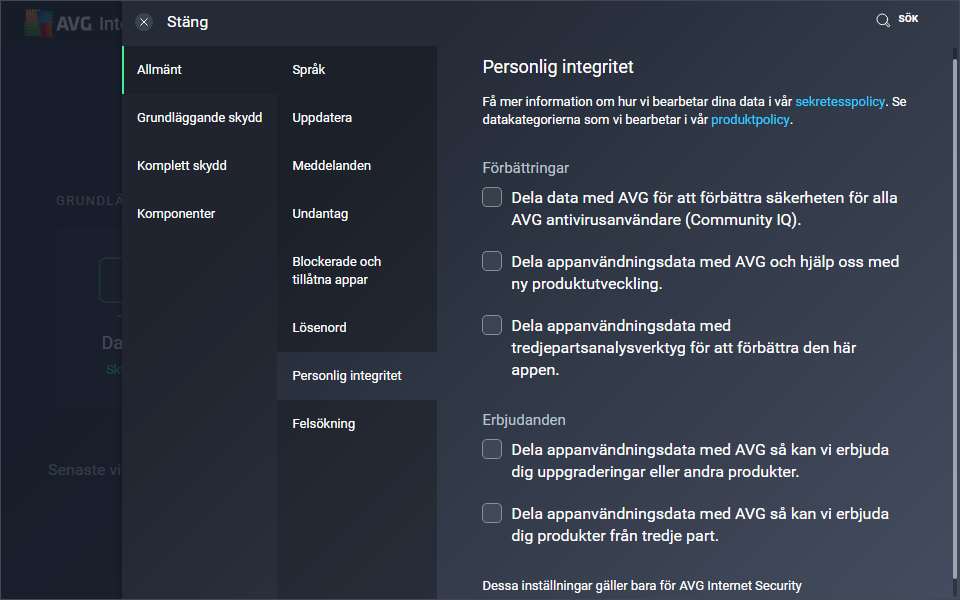Screen dimensions: 960x600
Task: Click the close X icon beside Stäng
Action: pos(144,23)
